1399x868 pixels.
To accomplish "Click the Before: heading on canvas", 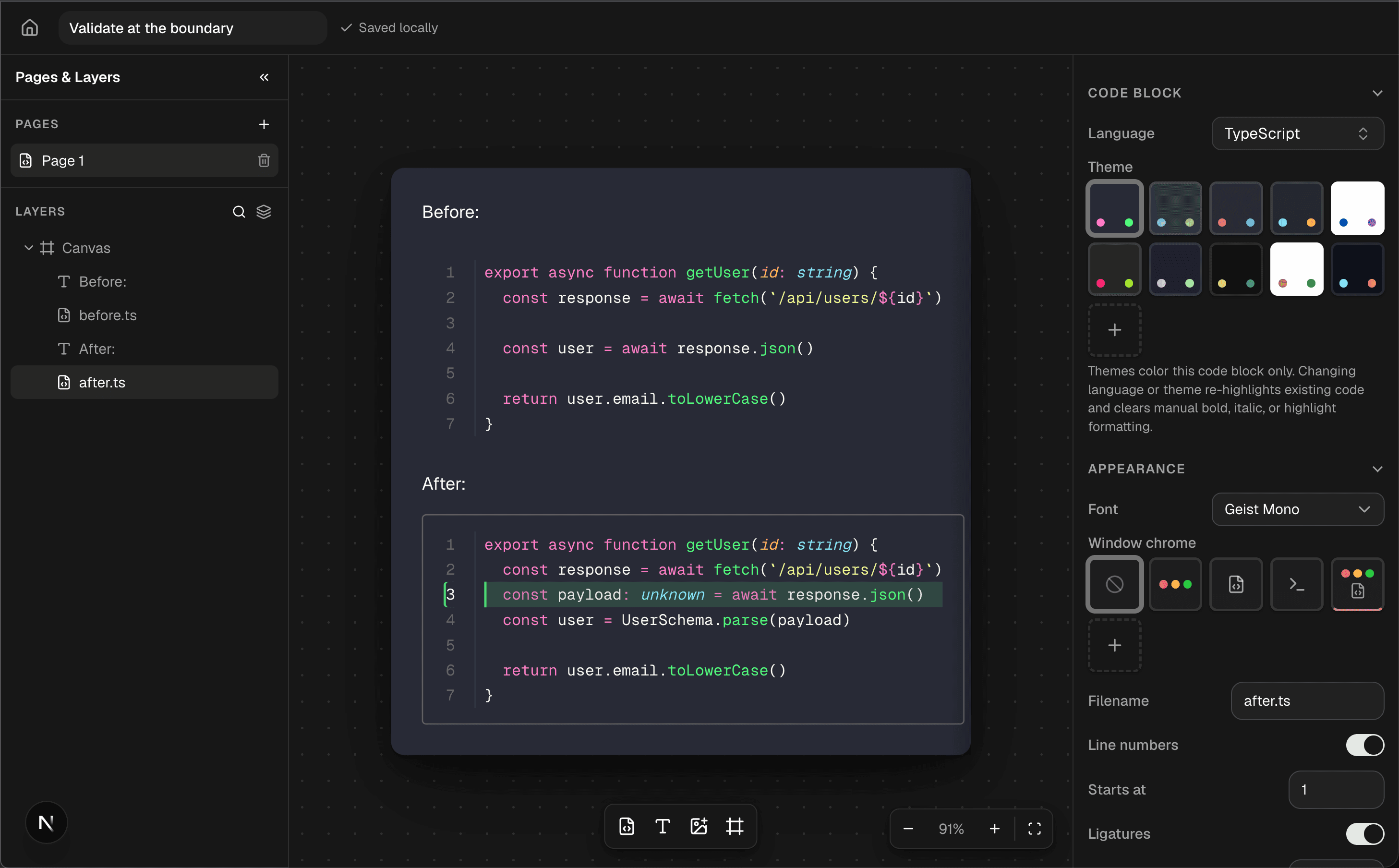I will (451, 212).
